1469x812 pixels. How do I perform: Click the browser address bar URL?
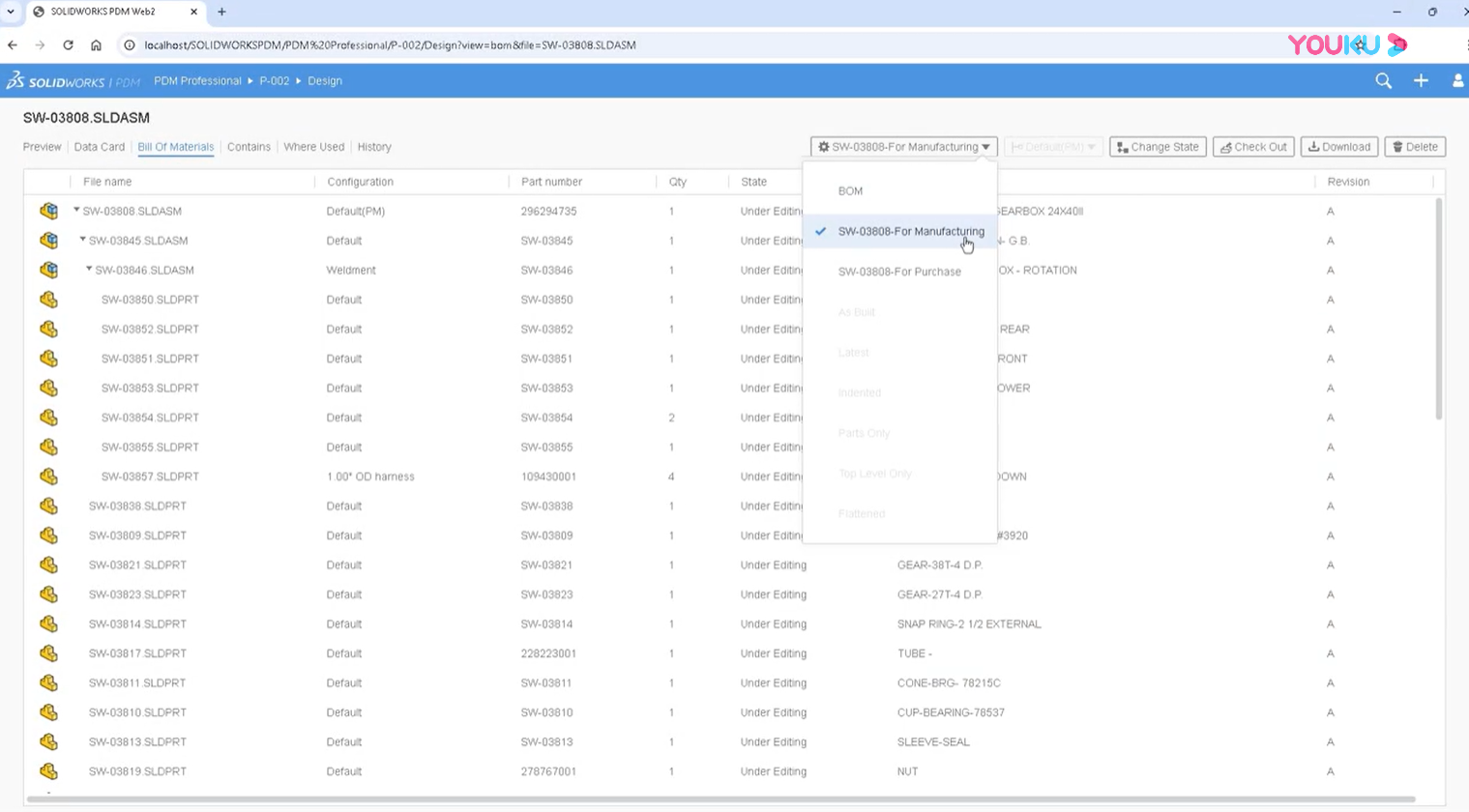(390, 44)
